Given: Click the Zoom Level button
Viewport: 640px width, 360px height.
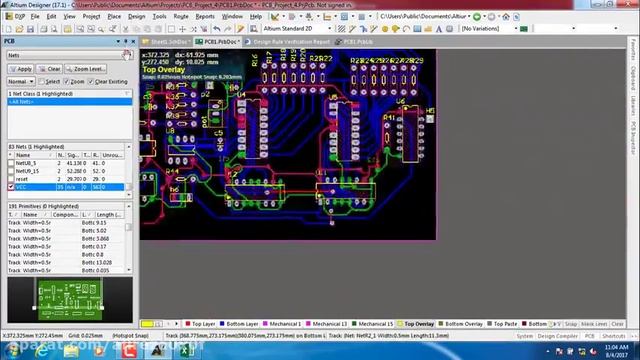Looking at the screenshot, I should coord(86,69).
